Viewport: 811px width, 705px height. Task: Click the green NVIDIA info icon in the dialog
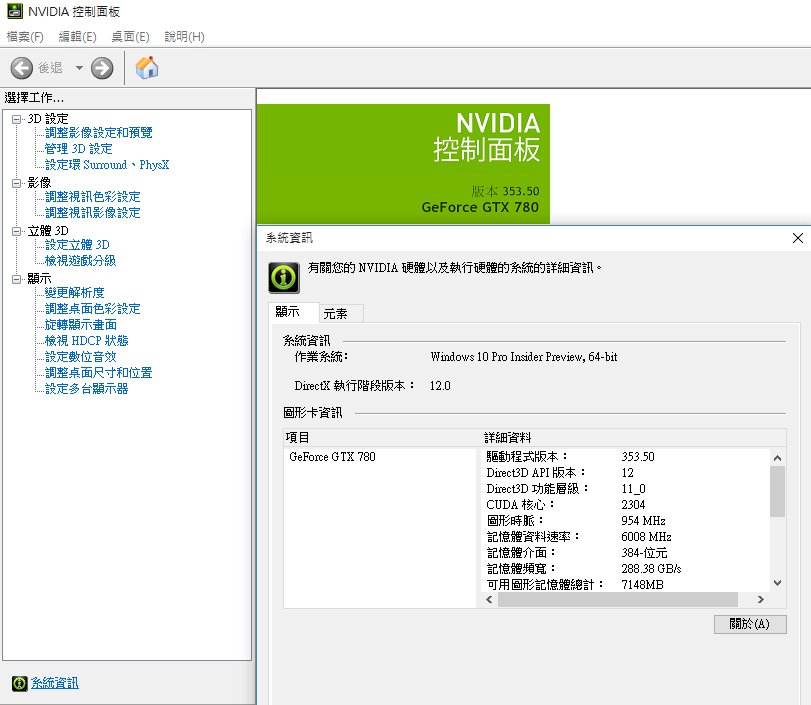tap(283, 277)
